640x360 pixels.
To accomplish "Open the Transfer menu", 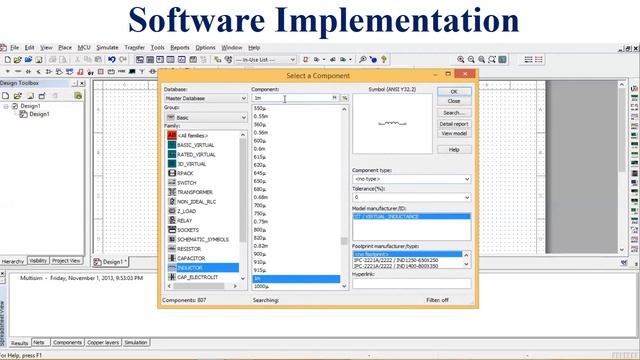I will [x=135, y=48].
